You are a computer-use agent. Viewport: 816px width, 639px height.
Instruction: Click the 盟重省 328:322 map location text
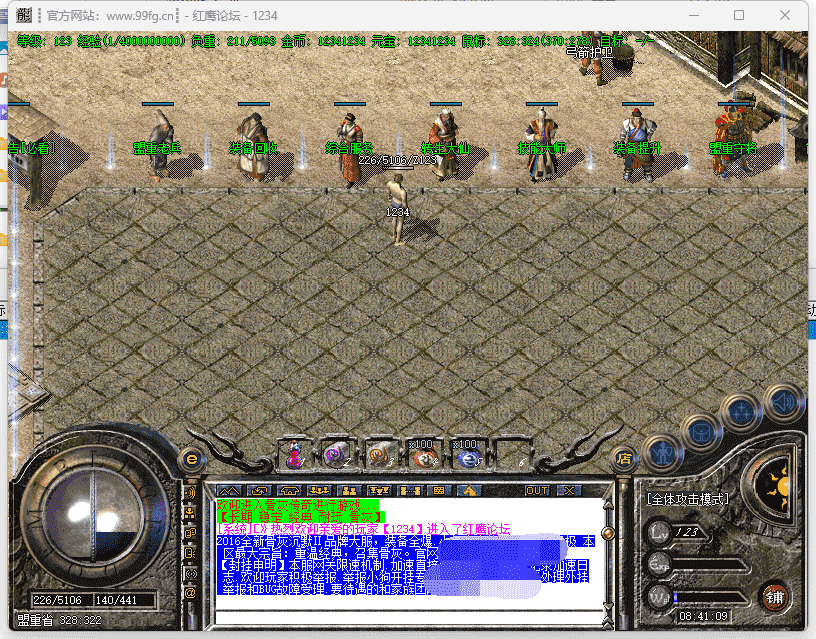(59, 620)
